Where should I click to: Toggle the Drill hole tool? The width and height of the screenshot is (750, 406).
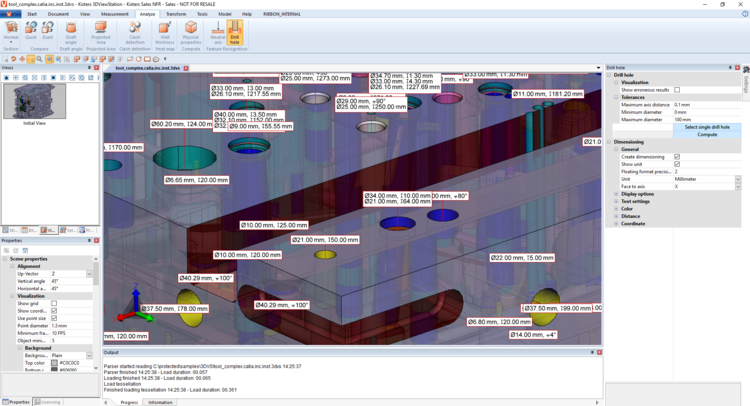(x=234, y=33)
